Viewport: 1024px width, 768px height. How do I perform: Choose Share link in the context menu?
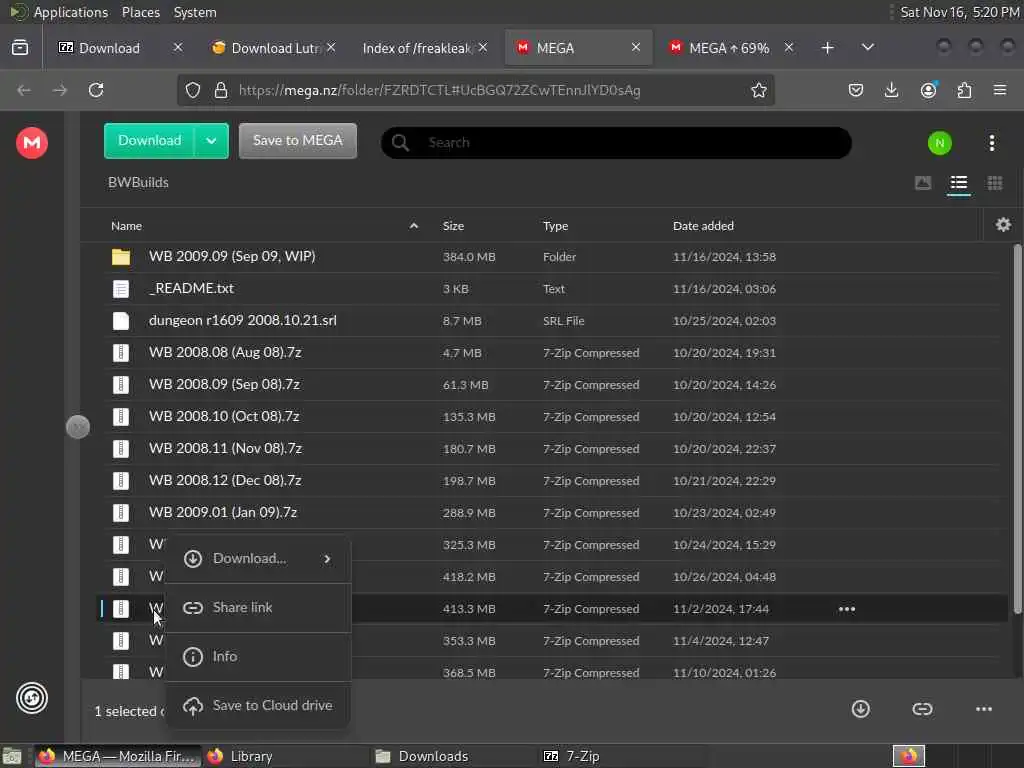(258, 608)
